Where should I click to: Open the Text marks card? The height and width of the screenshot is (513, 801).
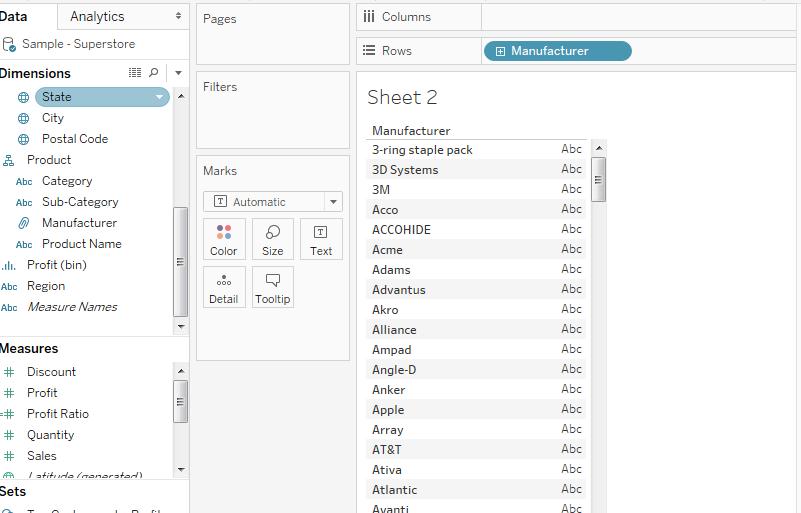pos(321,239)
